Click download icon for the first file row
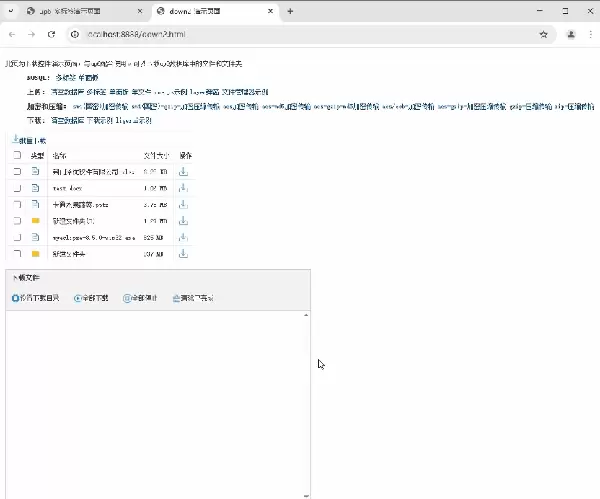Screen dimensions: 600x499 coord(183,172)
